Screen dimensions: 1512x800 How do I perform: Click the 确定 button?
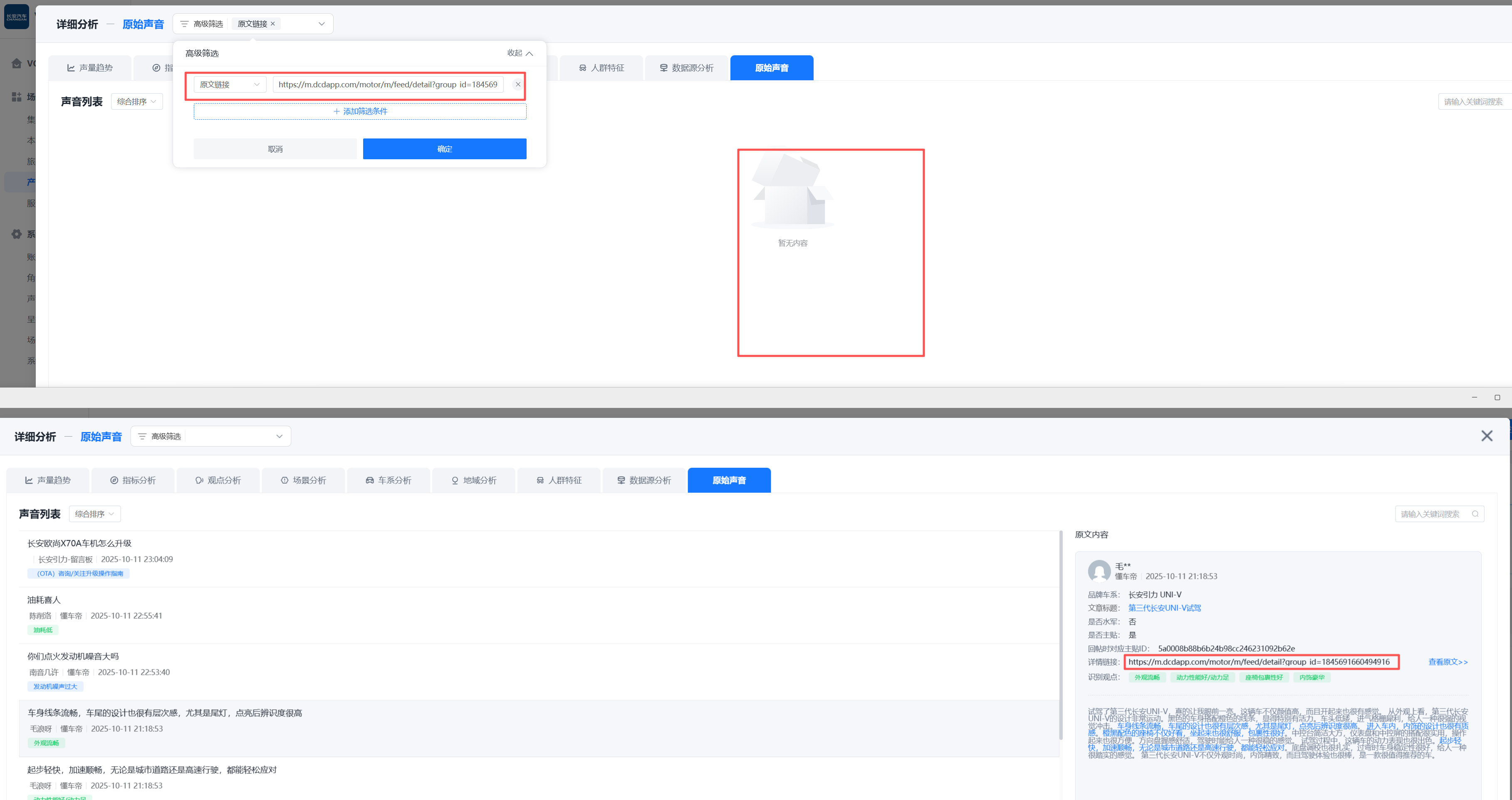pyautogui.click(x=444, y=149)
